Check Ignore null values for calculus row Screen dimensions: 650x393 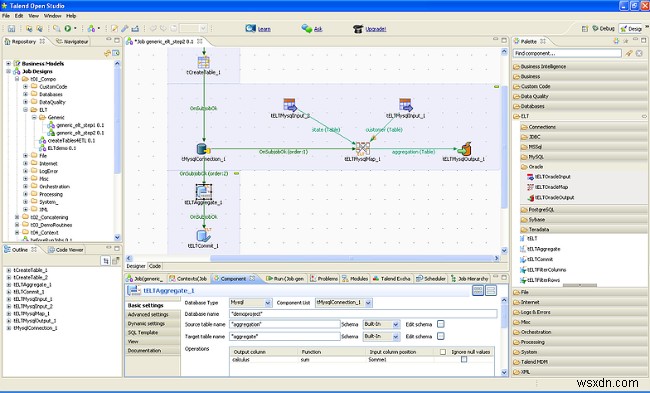pyautogui.click(x=464, y=359)
